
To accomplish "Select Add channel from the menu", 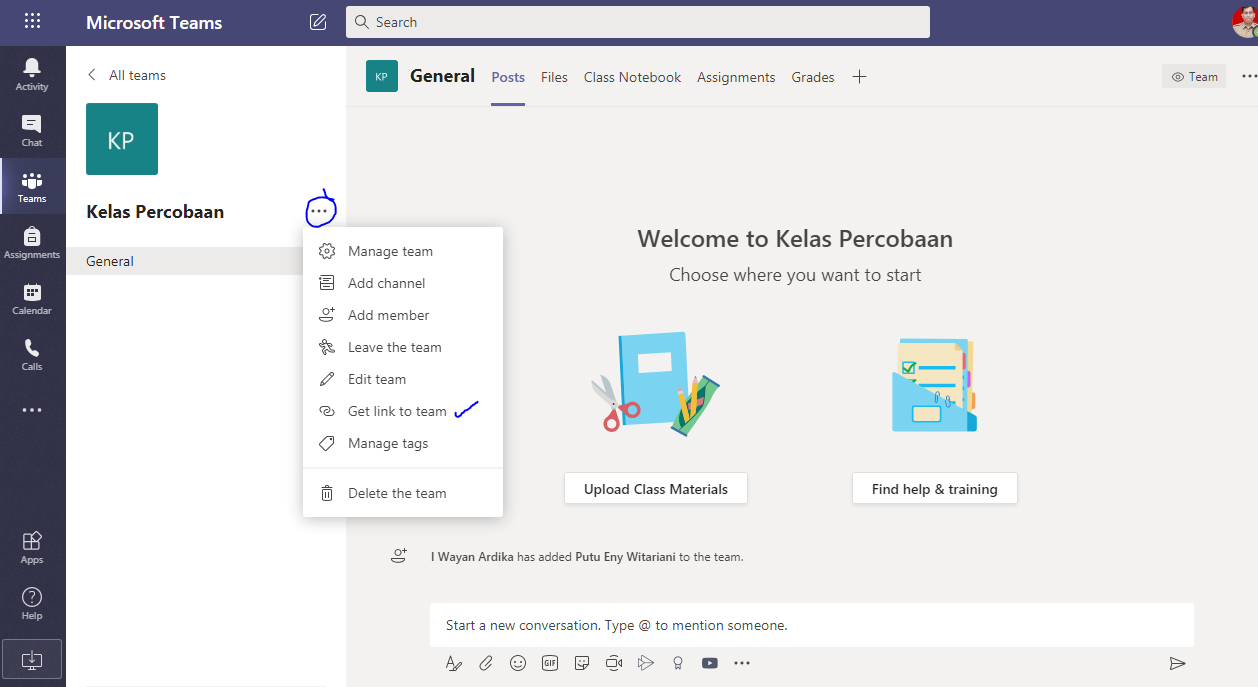I will 385,282.
